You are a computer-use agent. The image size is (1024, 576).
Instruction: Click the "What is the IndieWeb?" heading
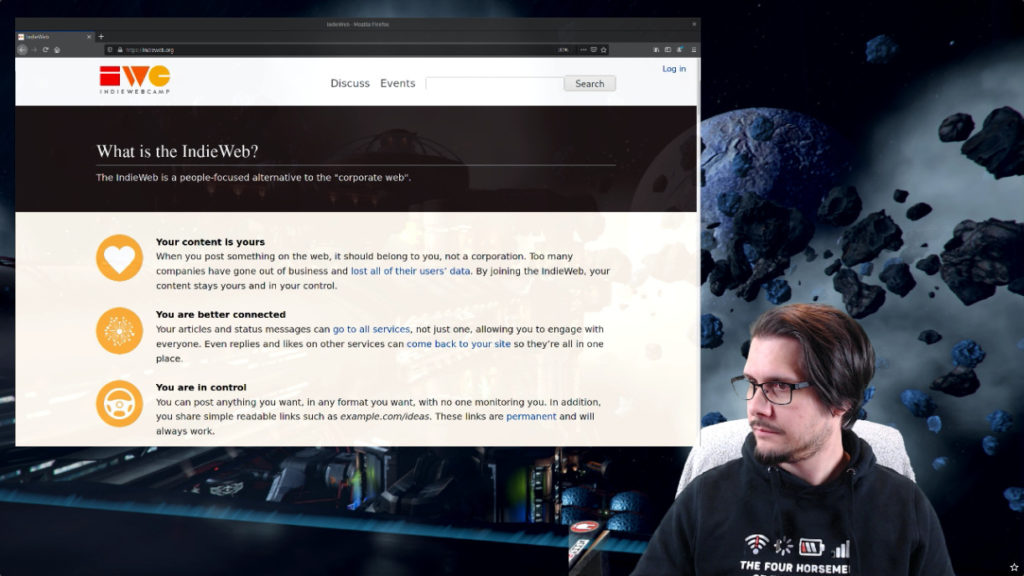178,152
